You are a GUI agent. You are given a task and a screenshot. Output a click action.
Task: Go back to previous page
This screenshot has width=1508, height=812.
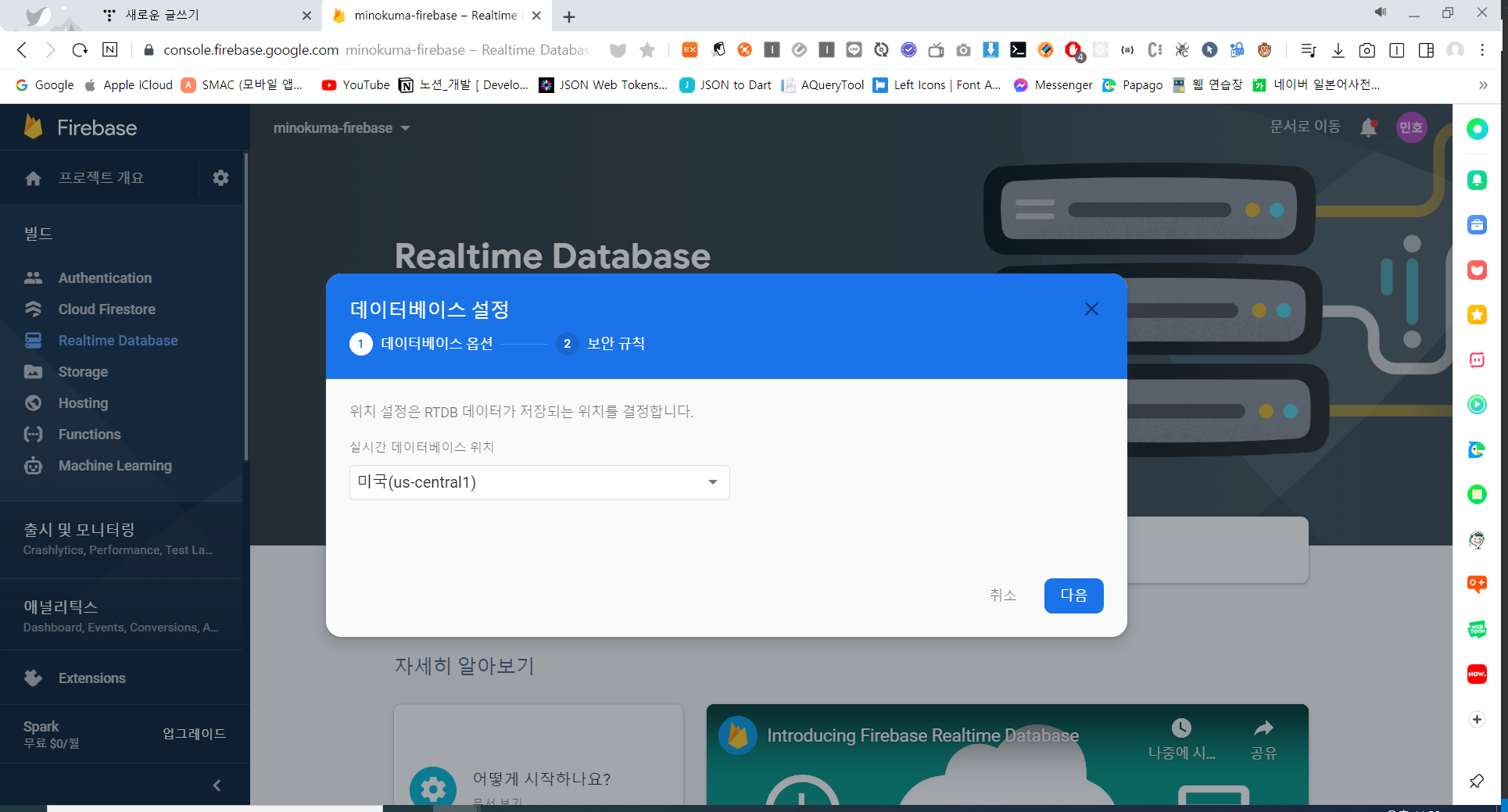coord(22,50)
